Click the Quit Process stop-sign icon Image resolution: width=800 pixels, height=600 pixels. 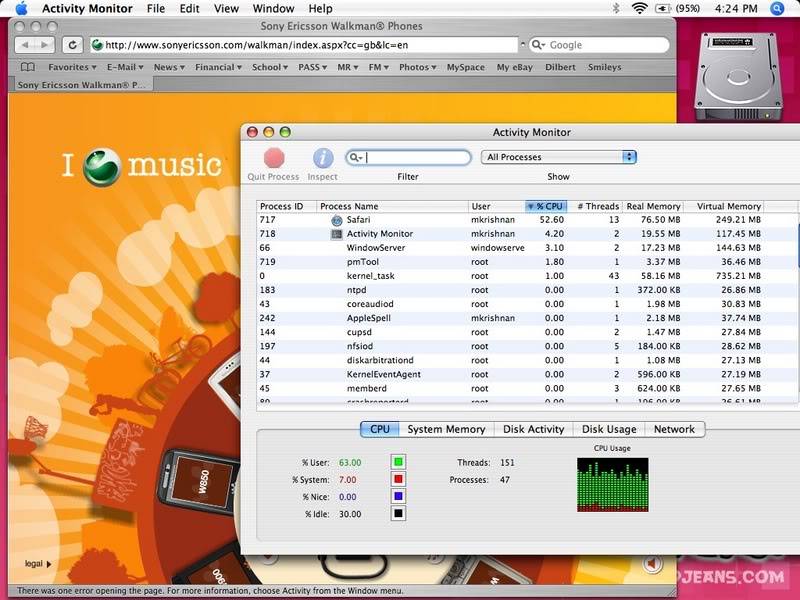pyautogui.click(x=274, y=158)
